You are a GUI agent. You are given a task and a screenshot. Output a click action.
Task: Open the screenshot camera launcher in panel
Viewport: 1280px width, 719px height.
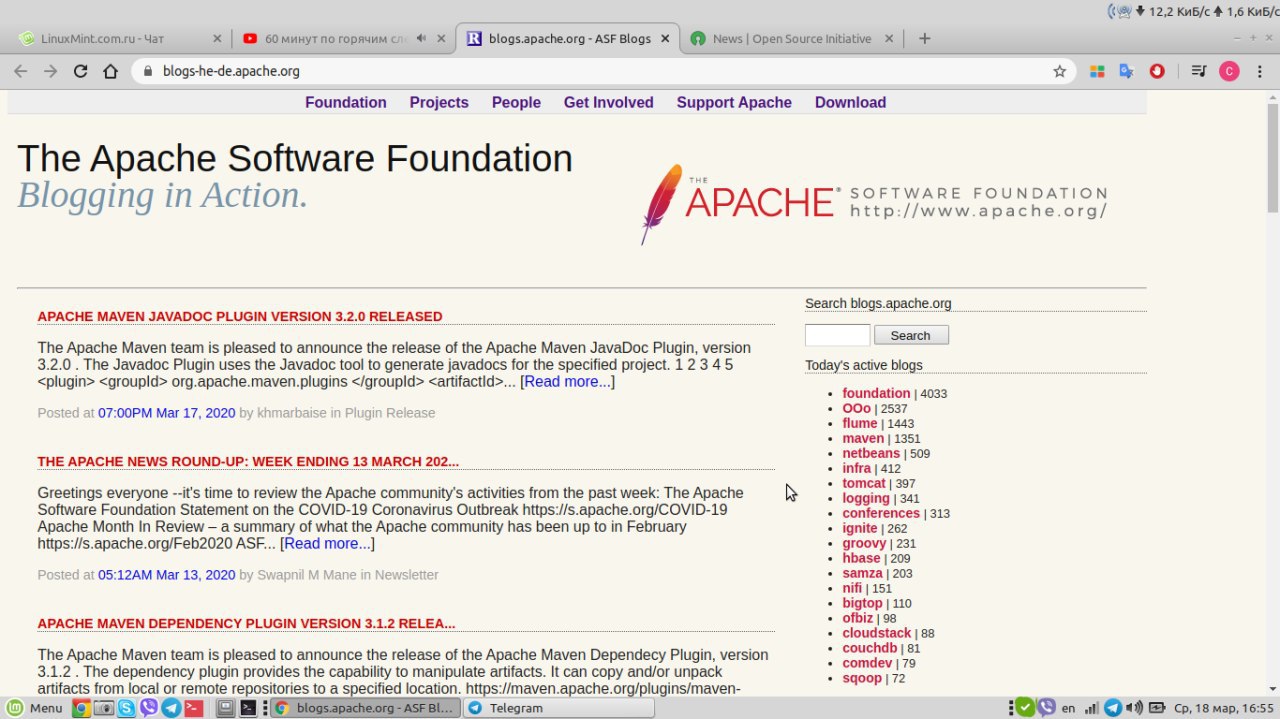(x=103, y=708)
